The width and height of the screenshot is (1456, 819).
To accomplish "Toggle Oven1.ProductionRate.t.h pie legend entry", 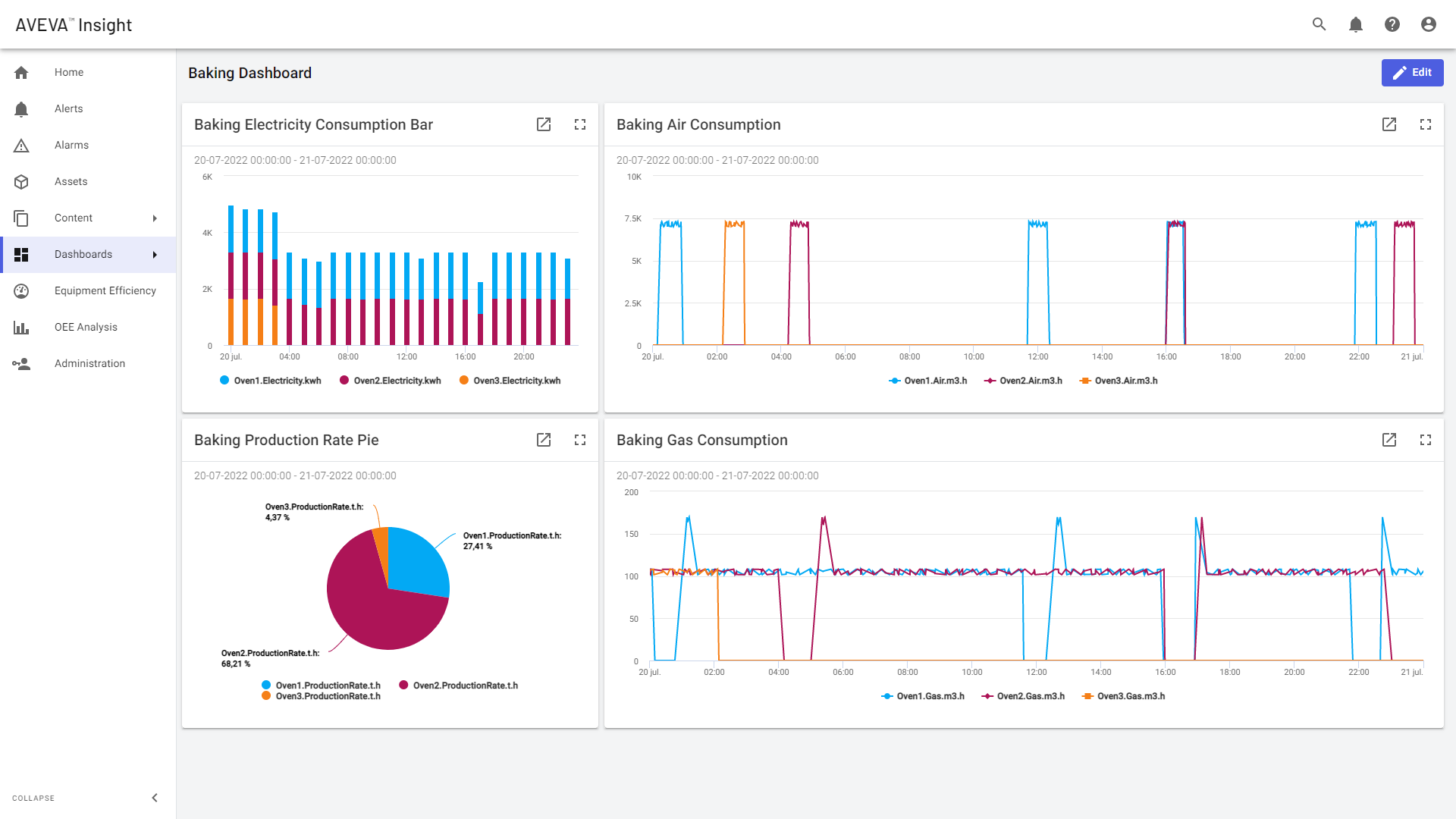I will pos(321,686).
